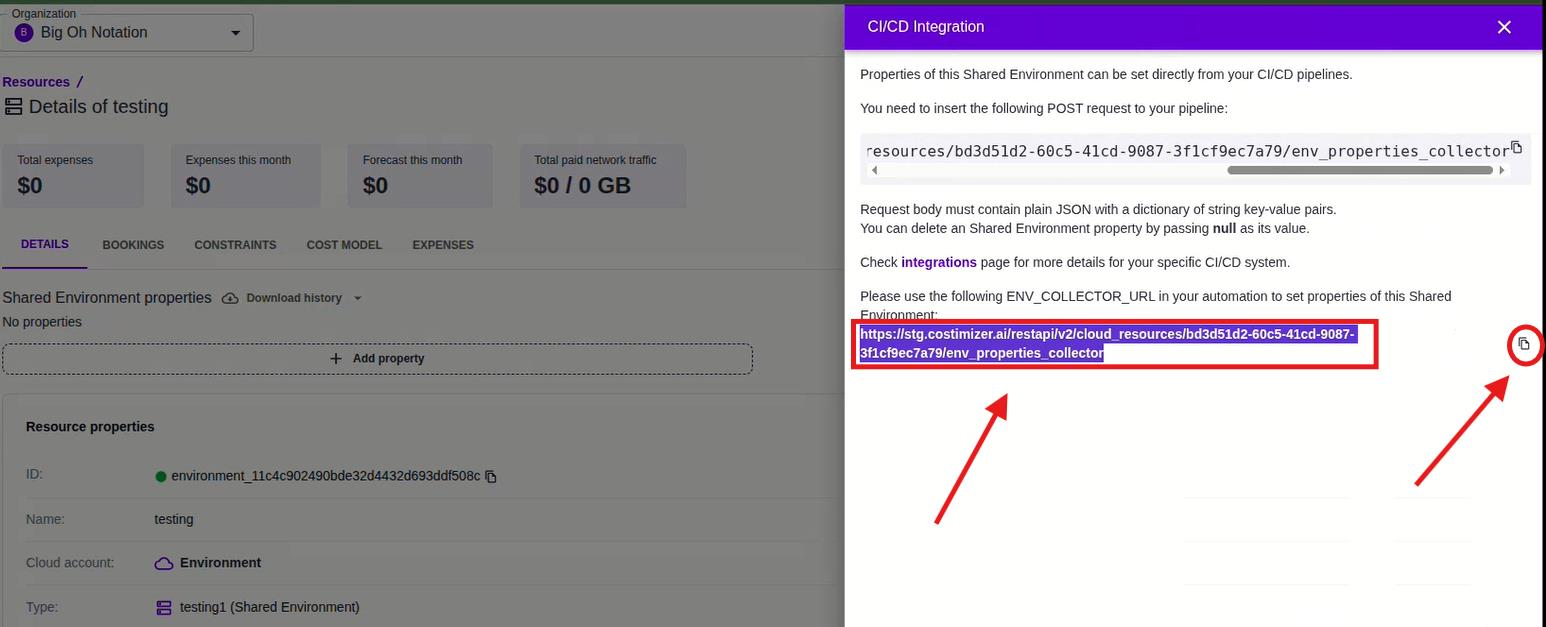Open the Constraints tab
The width and height of the screenshot is (1546, 627).
click(x=235, y=245)
